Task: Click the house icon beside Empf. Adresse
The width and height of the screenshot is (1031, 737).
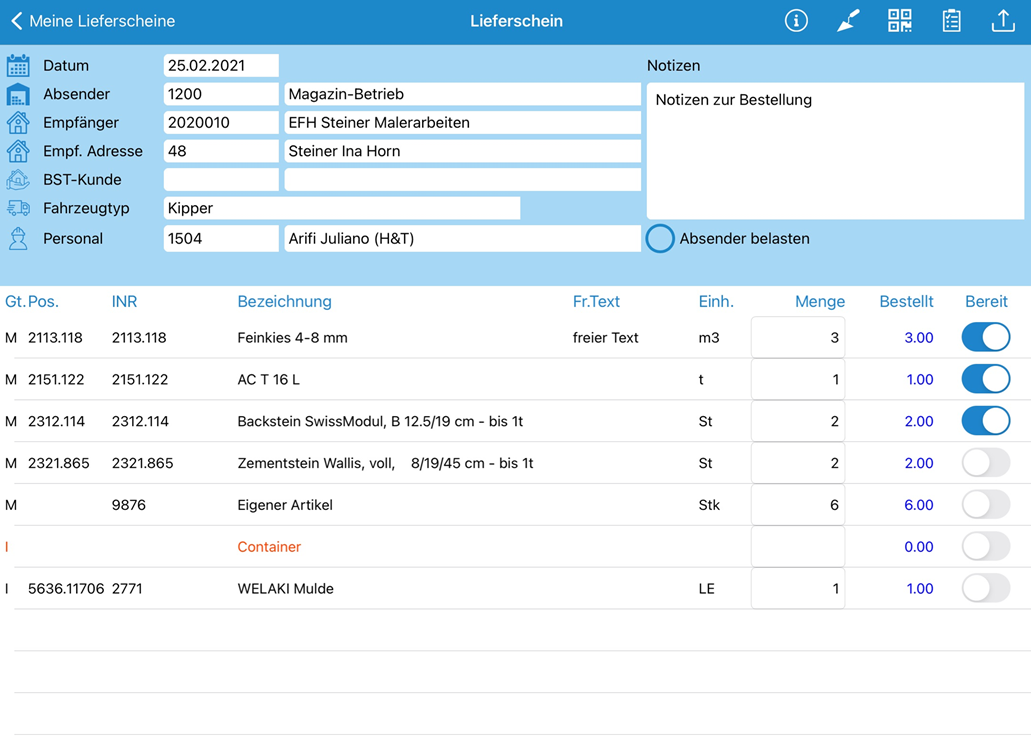Action: tap(18, 151)
